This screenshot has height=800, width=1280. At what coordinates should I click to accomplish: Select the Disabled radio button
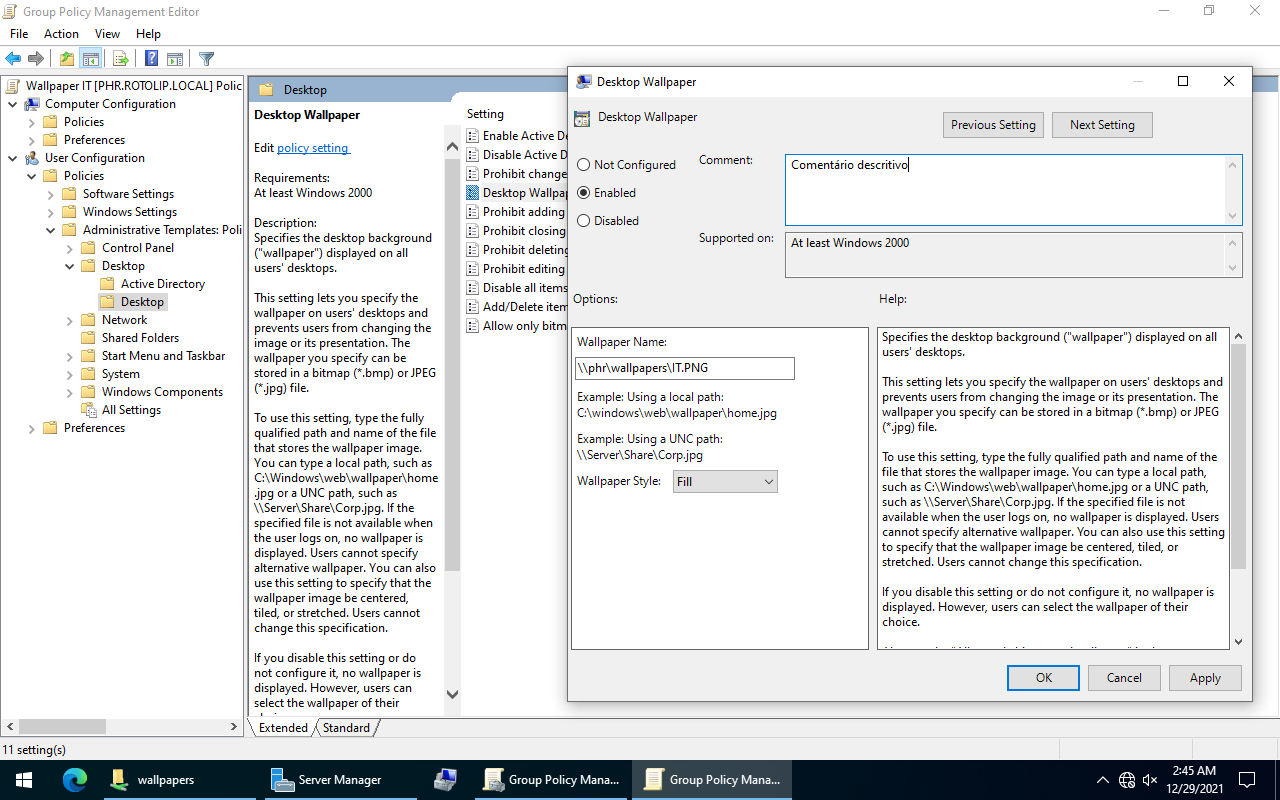pyautogui.click(x=584, y=221)
